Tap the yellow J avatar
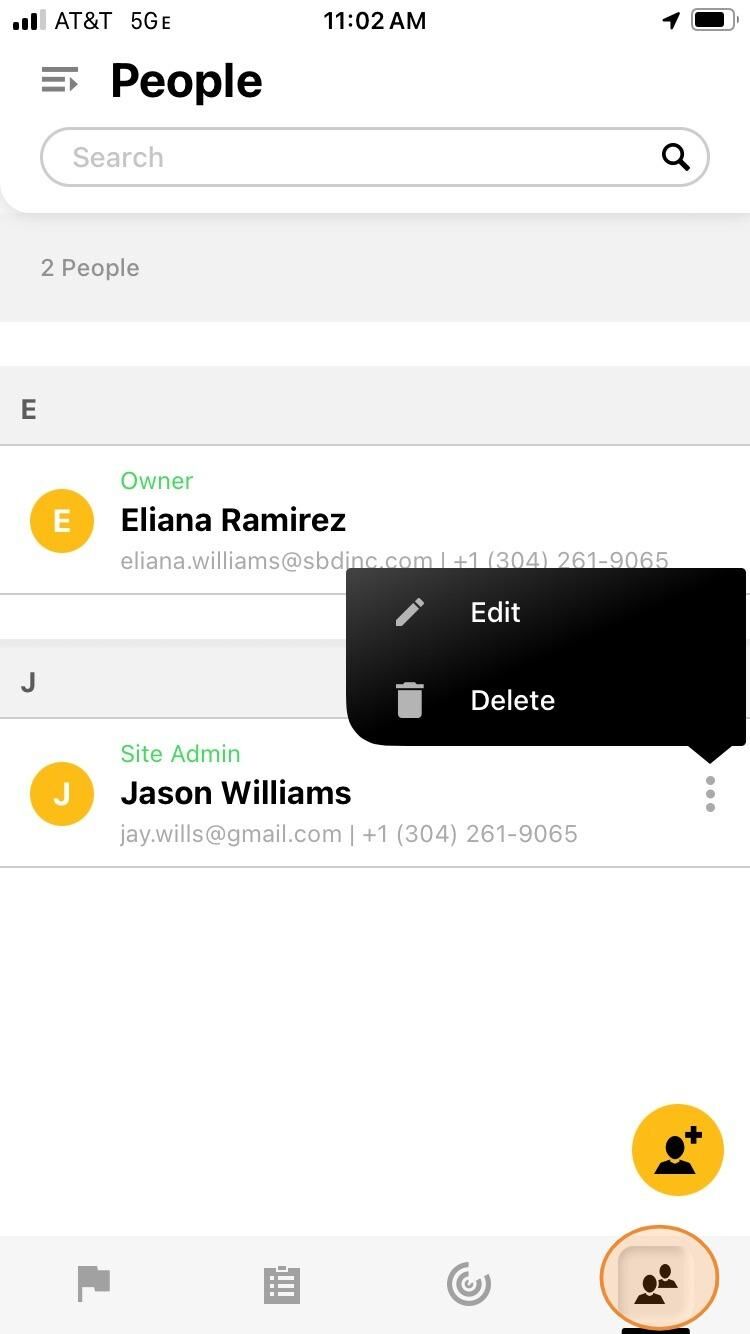 tap(62, 794)
